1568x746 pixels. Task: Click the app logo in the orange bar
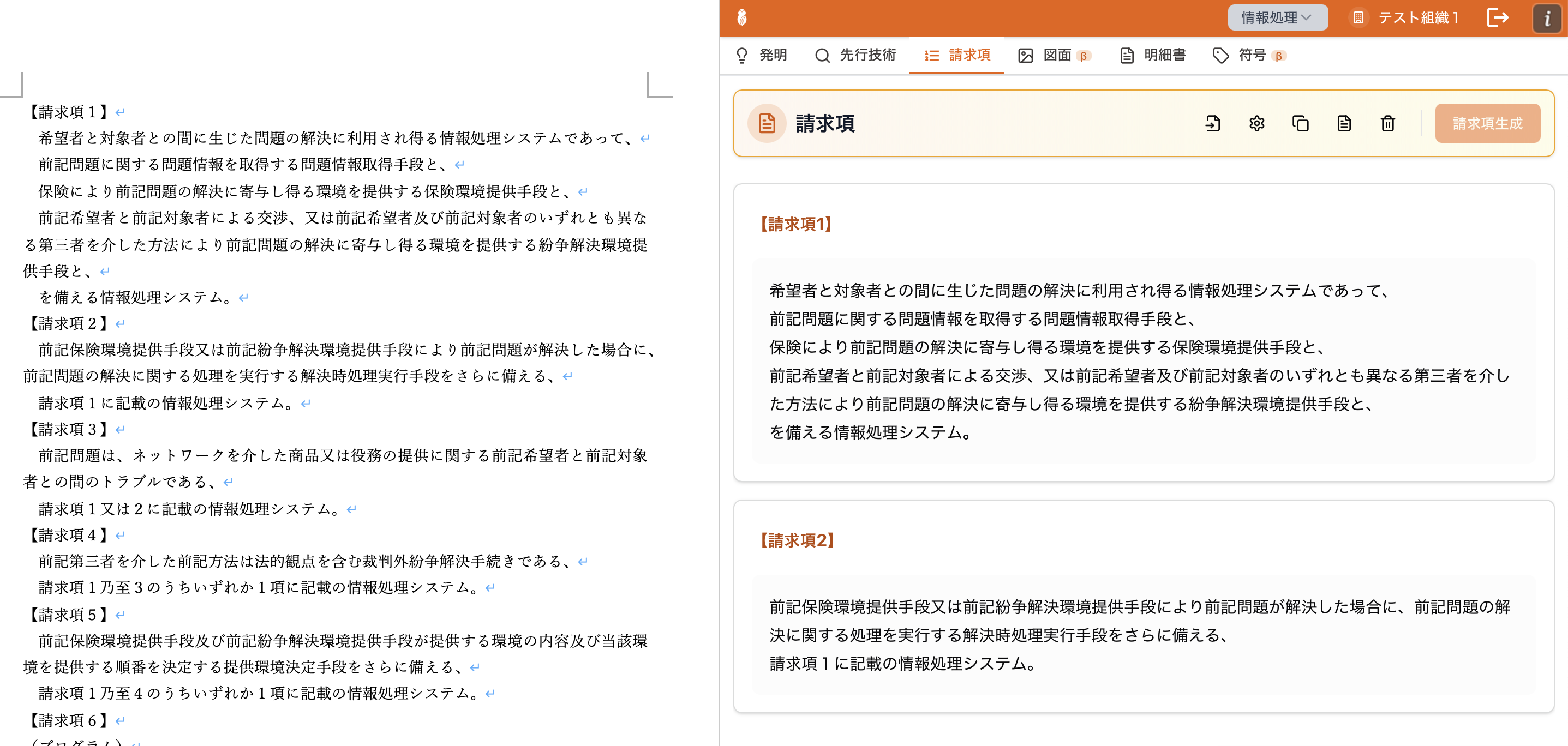tap(741, 17)
